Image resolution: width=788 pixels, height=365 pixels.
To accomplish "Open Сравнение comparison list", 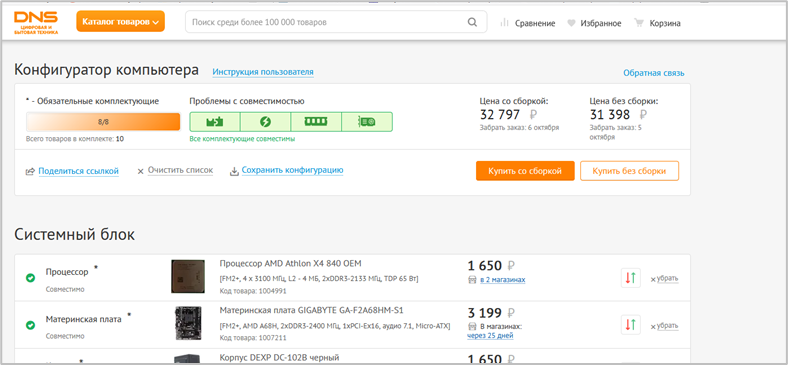I will (535, 23).
